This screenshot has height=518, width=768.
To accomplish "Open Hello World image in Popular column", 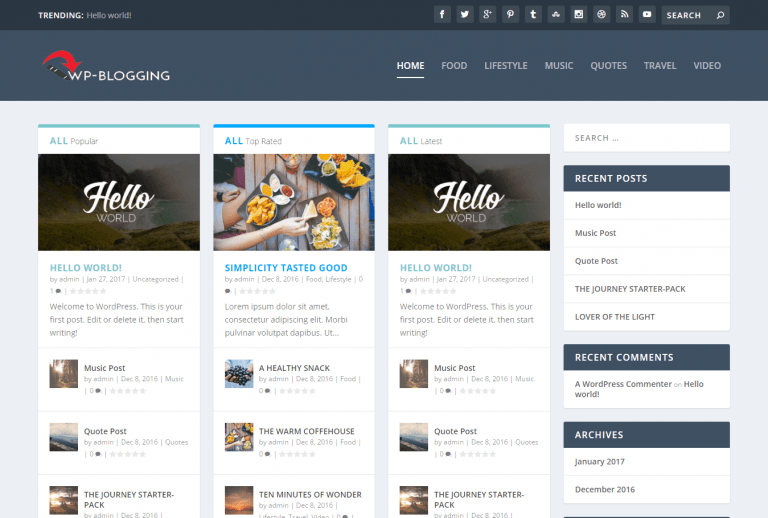I will tap(119, 202).
